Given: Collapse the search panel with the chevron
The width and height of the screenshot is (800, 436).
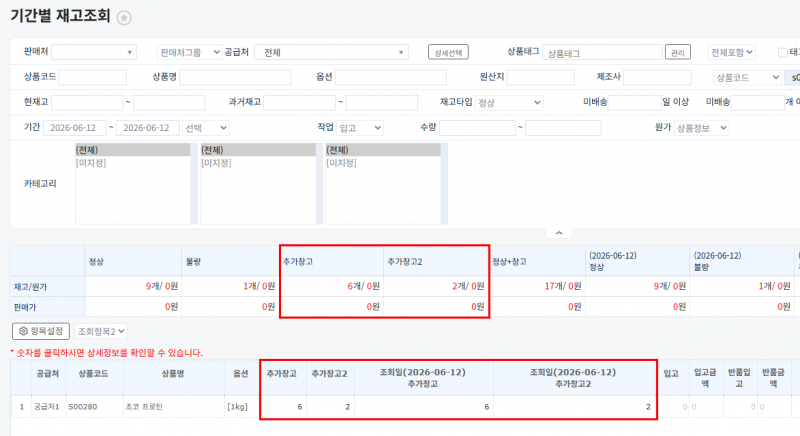Looking at the screenshot, I should [559, 233].
